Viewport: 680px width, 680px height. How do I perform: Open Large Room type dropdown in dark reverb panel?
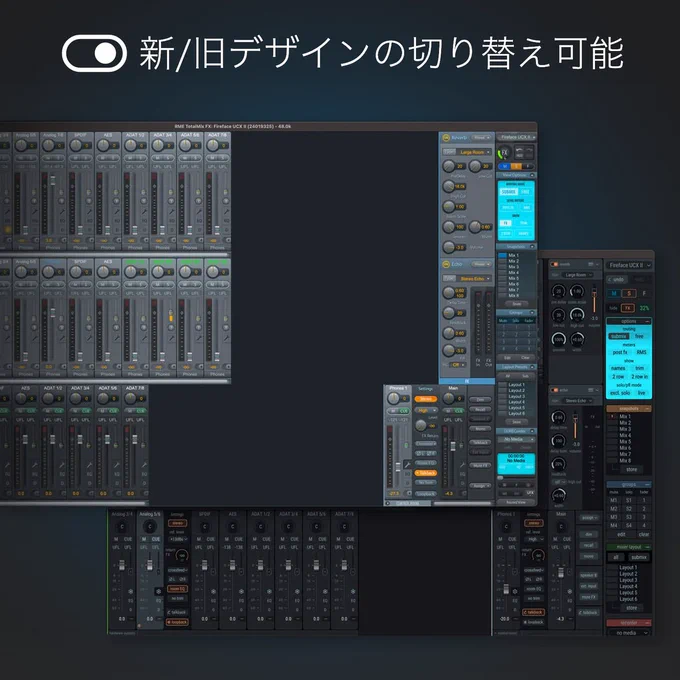point(579,275)
